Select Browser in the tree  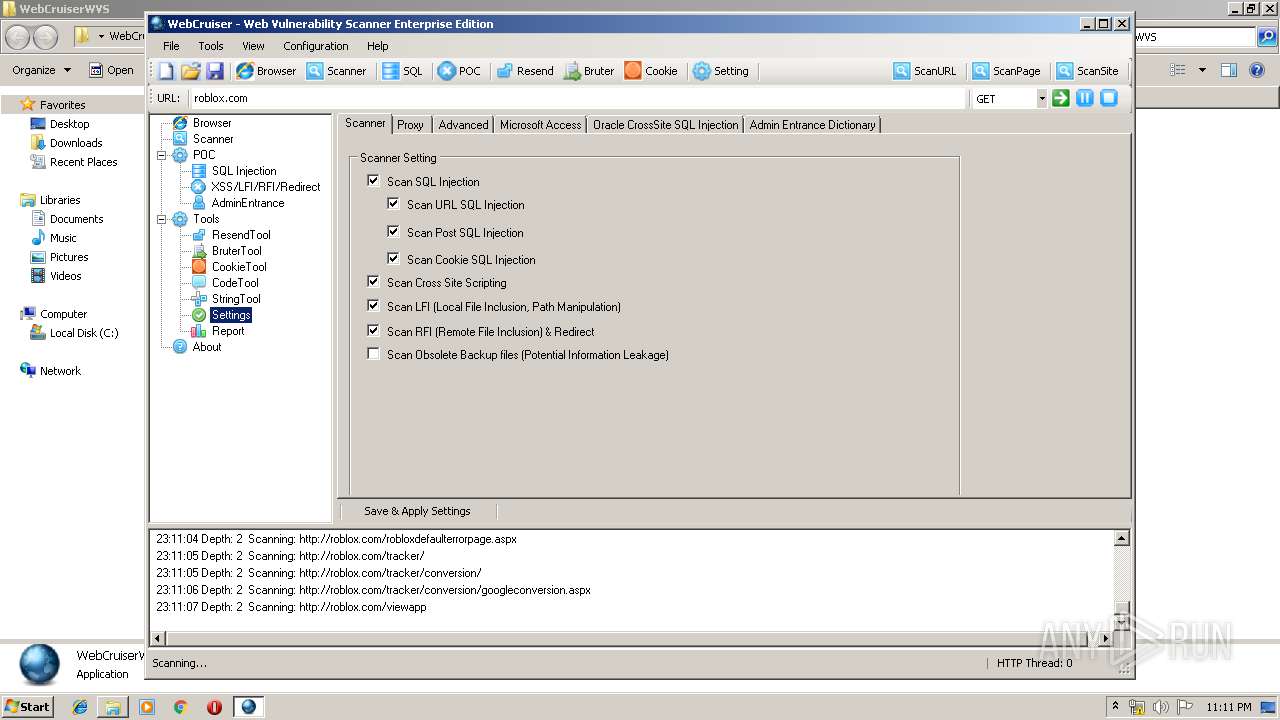point(212,123)
